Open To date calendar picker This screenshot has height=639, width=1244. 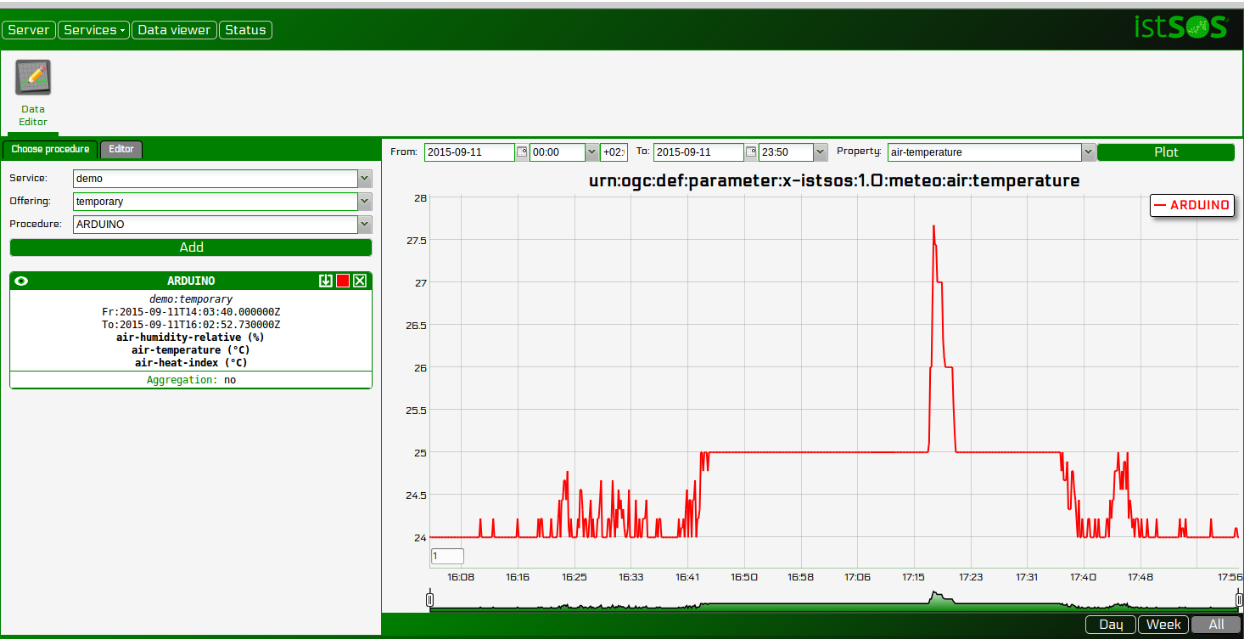tap(751, 152)
